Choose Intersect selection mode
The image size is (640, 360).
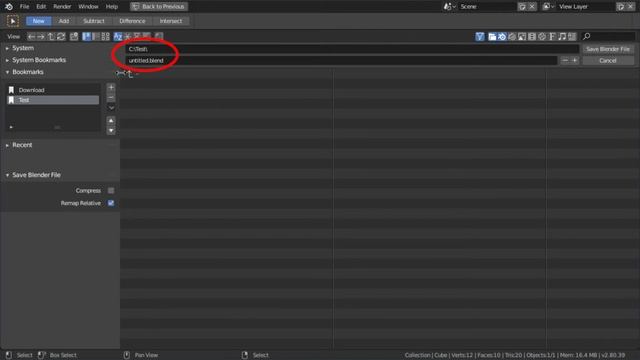[x=171, y=21]
